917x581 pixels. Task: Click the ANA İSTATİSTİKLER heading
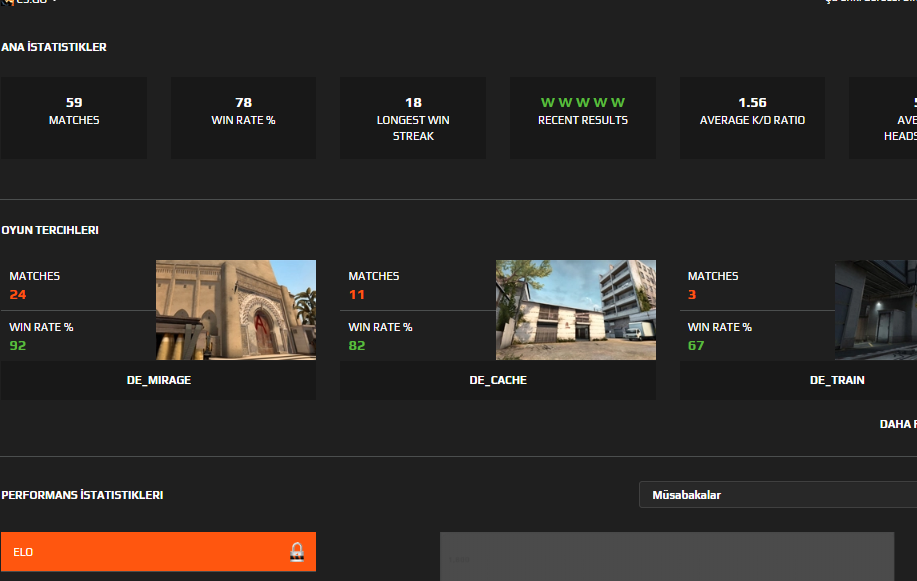54,47
